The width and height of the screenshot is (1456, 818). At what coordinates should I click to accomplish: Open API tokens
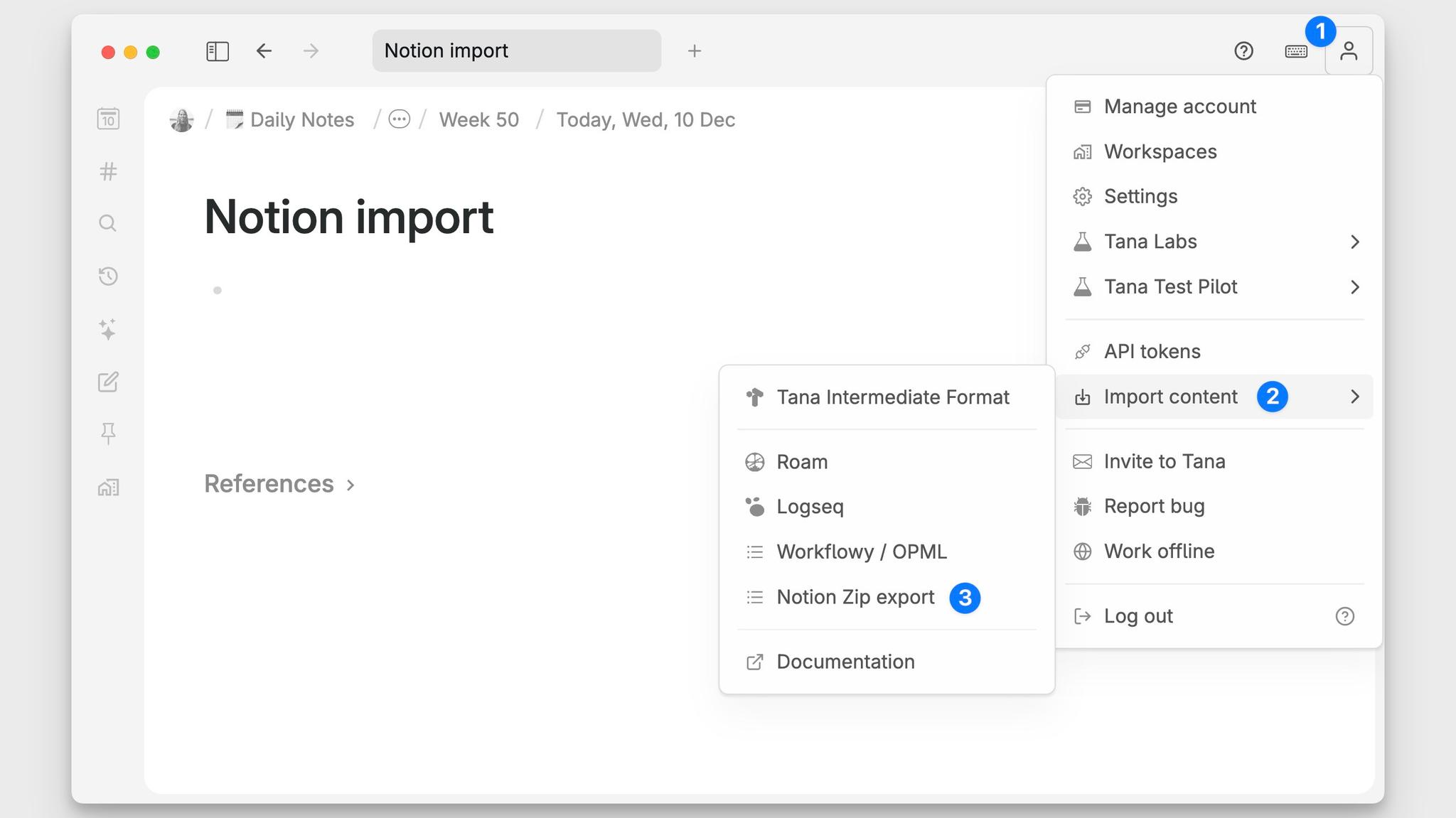[1214, 351]
